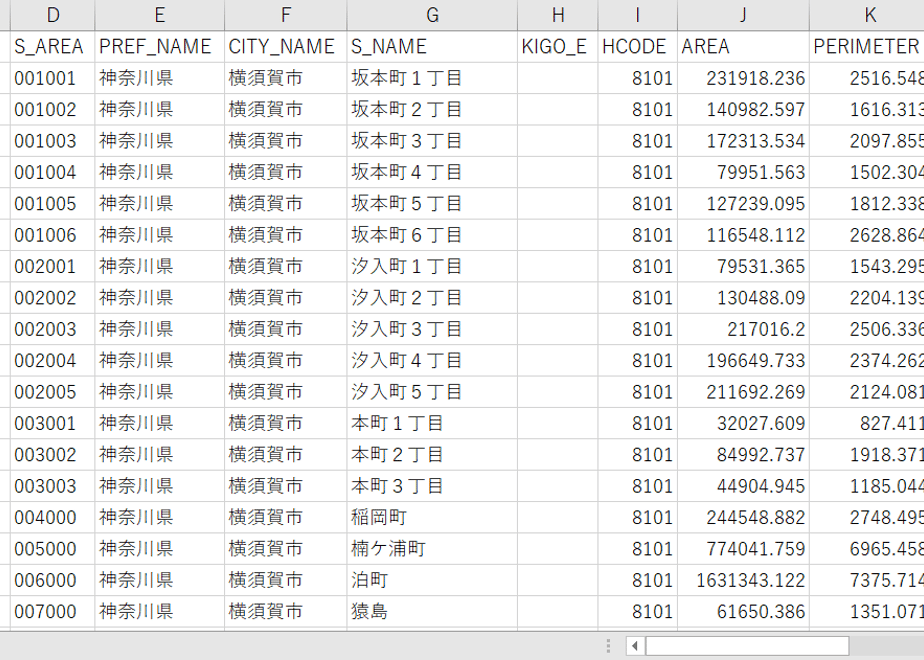Image resolution: width=924 pixels, height=660 pixels.
Task: Click HCODE 8101 in 猿島 row
Action: [638, 612]
